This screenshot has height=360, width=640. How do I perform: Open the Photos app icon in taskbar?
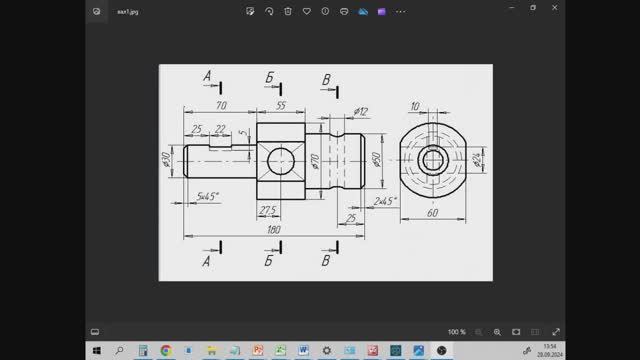pos(418,351)
